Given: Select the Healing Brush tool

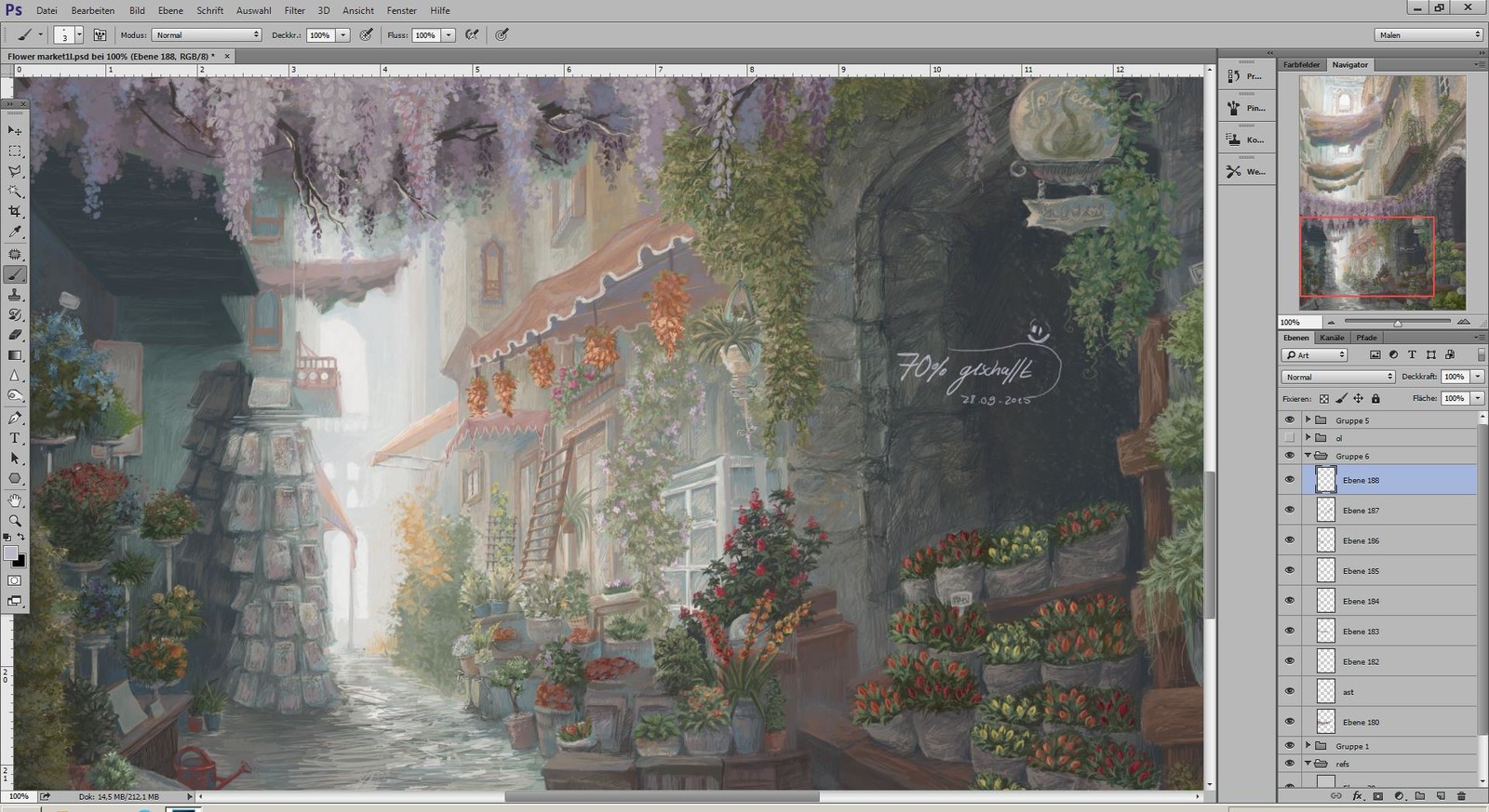Looking at the screenshot, I should pyautogui.click(x=15, y=254).
